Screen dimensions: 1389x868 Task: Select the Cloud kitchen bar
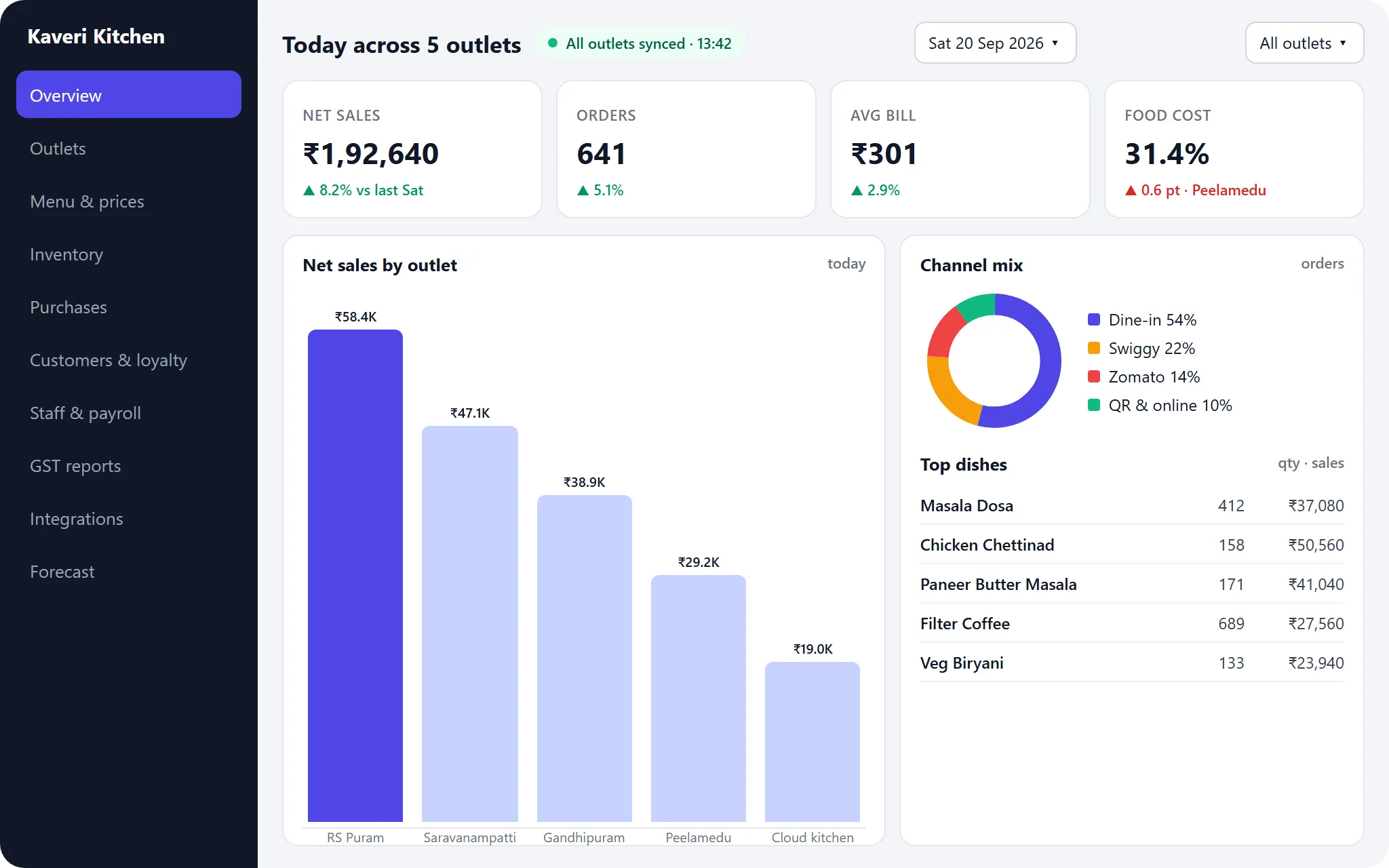tap(813, 742)
